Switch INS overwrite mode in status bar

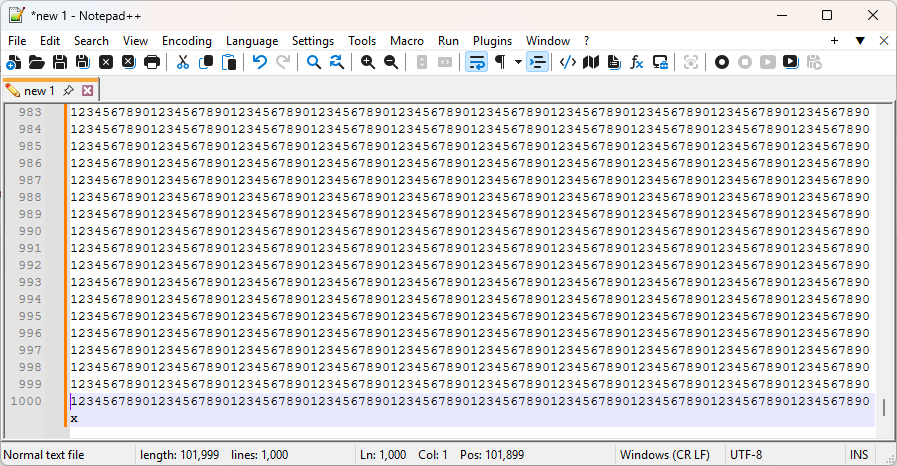point(859,454)
